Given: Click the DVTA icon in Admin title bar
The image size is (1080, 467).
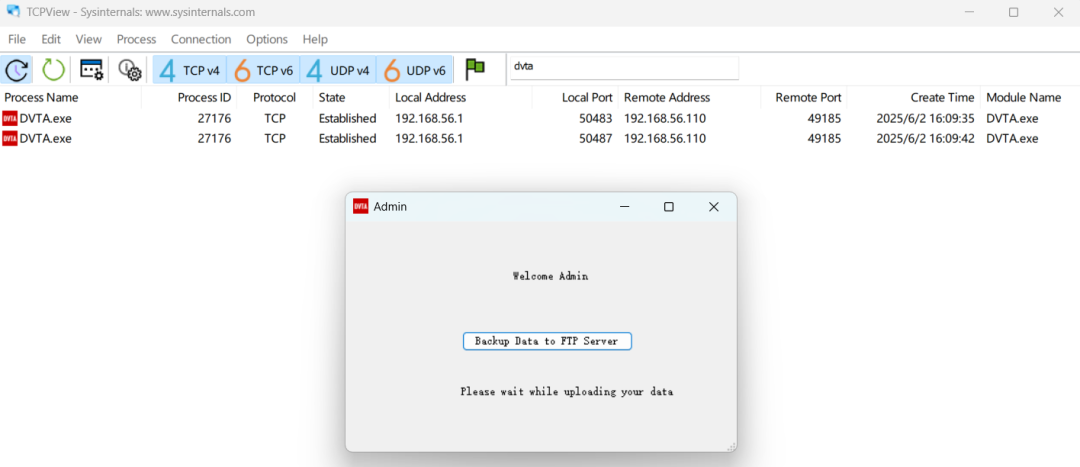Looking at the screenshot, I should [360, 206].
